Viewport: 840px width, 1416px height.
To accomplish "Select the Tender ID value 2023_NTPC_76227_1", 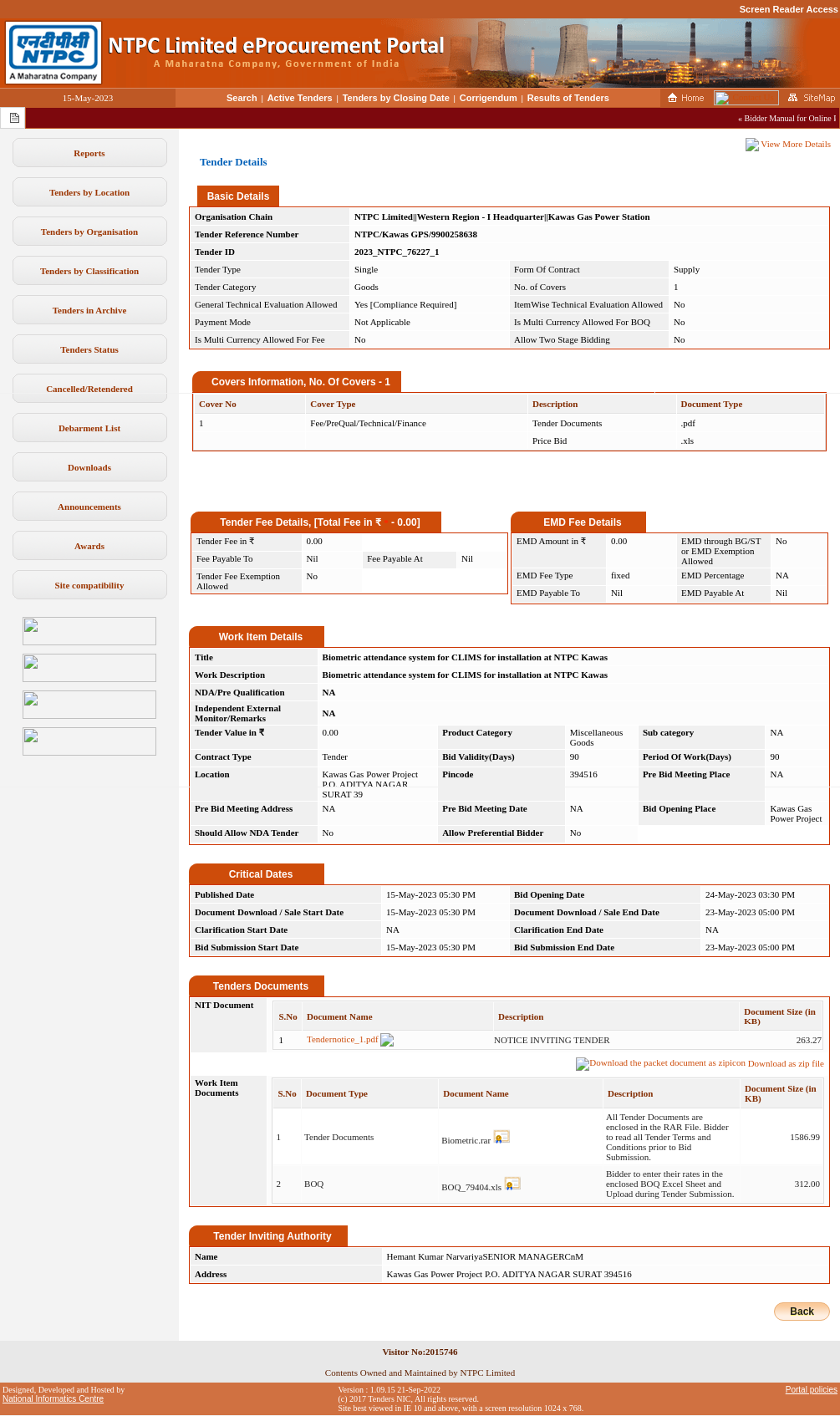I will pyautogui.click(x=396, y=252).
